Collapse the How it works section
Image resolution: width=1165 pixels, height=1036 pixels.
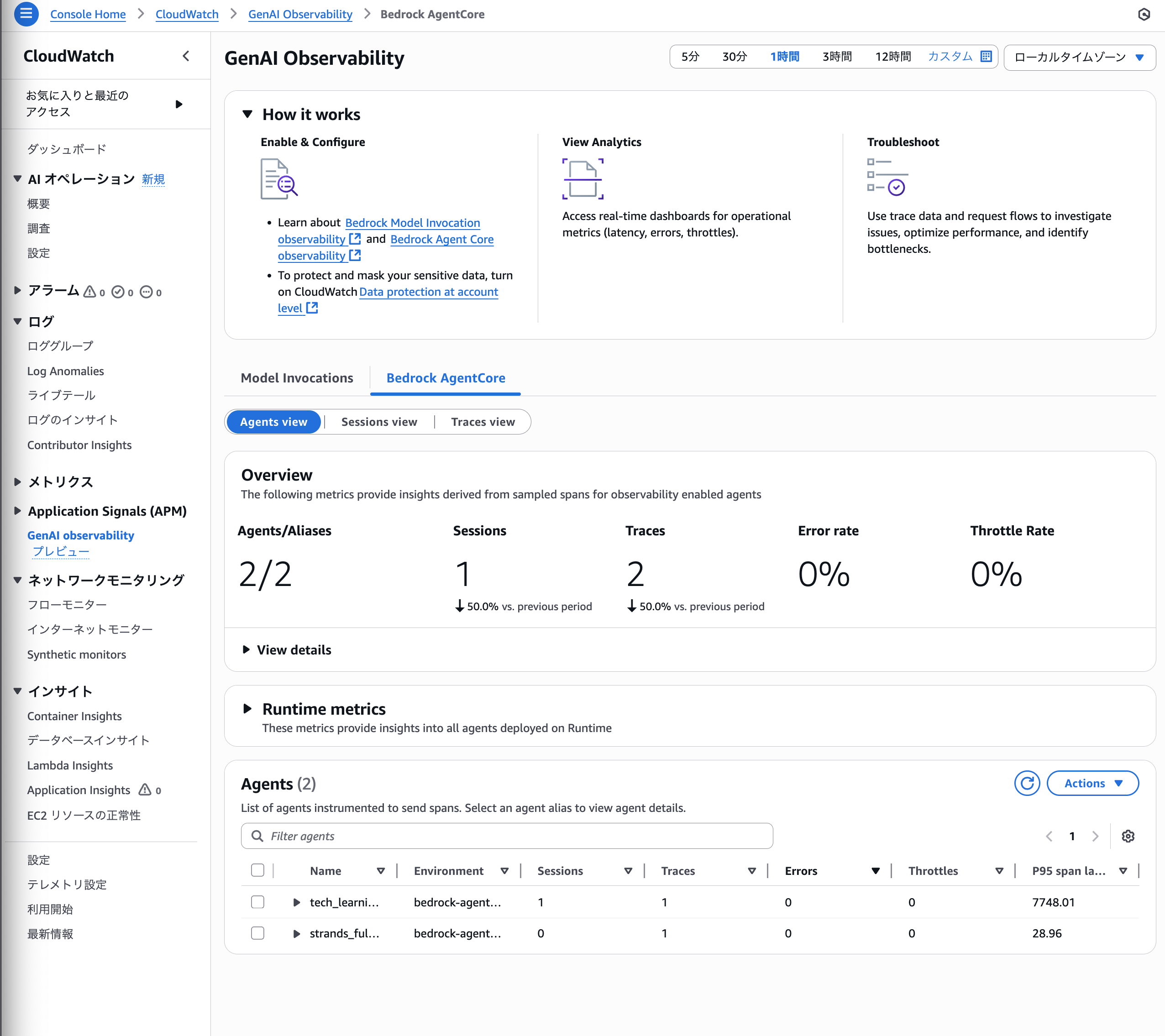[x=247, y=114]
